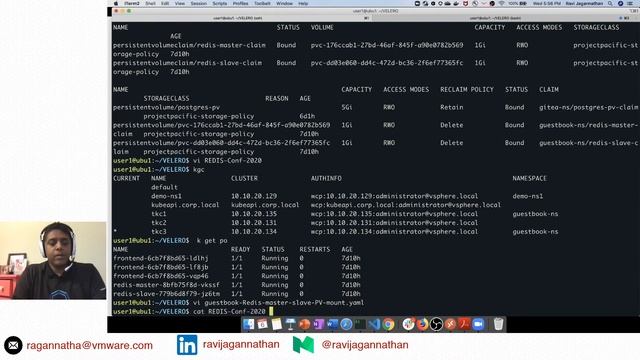Viewport: 640px width, 360px height.
Task: Open the Calendar app in the dock
Action: click(262, 324)
